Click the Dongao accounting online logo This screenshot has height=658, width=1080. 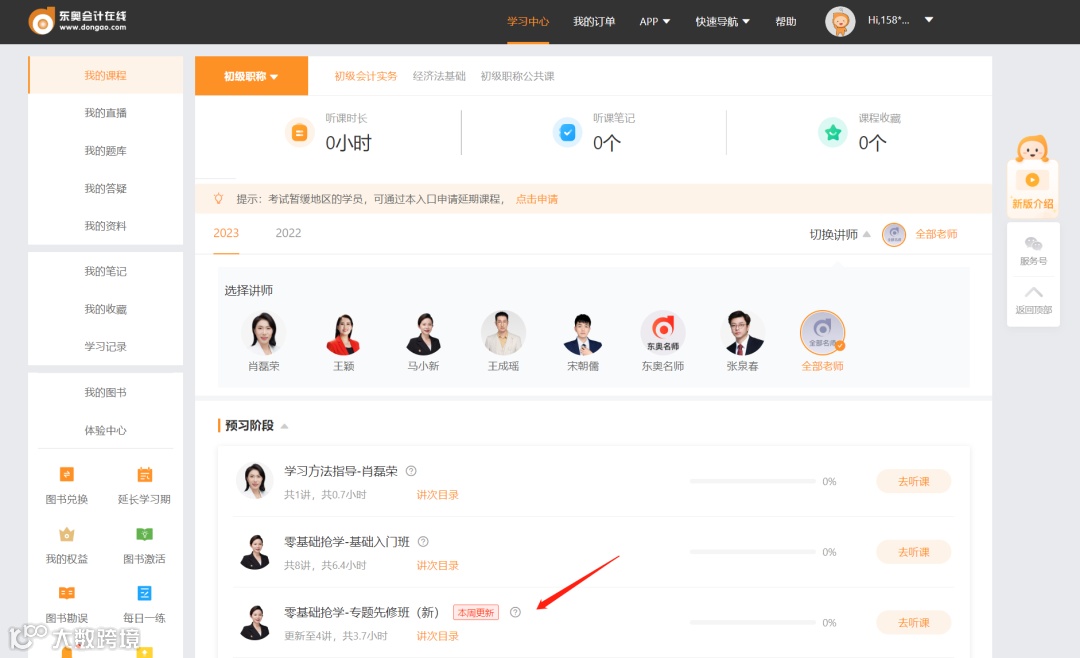(78, 21)
